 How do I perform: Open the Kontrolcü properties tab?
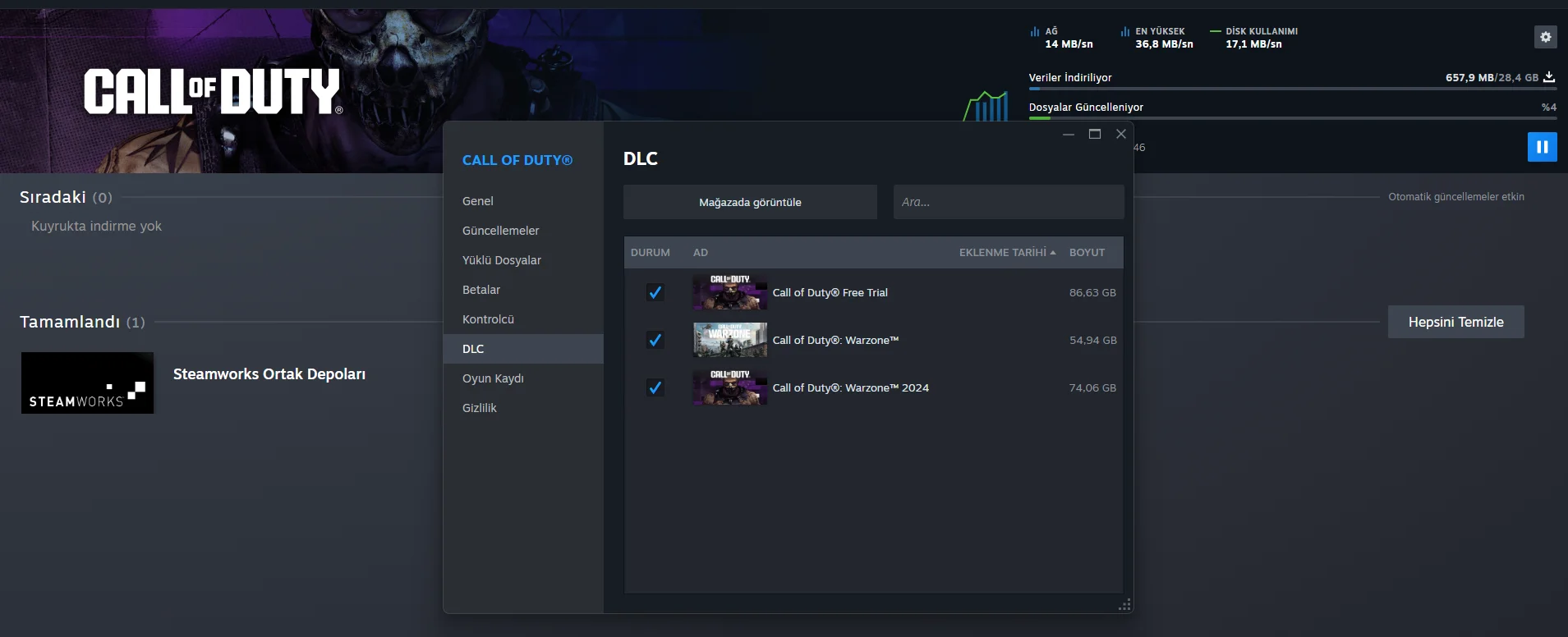pyautogui.click(x=523, y=319)
